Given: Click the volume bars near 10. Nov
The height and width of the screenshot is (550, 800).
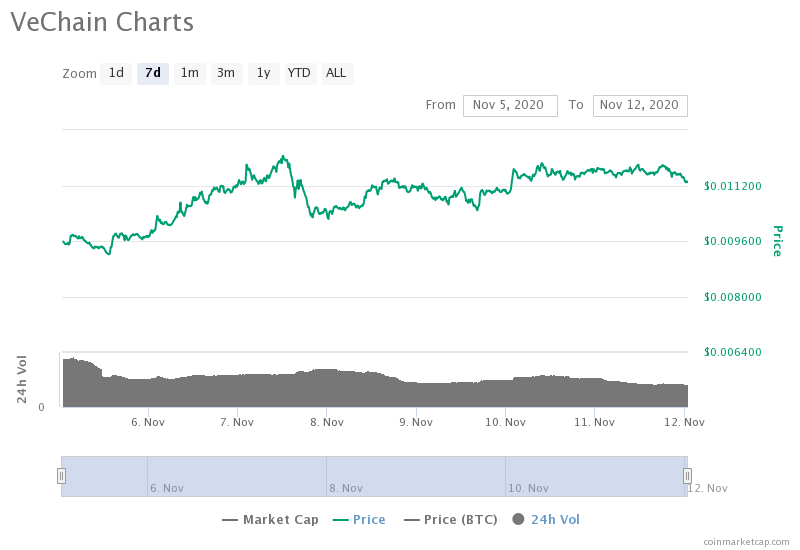Looking at the screenshot, I should (x=505, y=393).
